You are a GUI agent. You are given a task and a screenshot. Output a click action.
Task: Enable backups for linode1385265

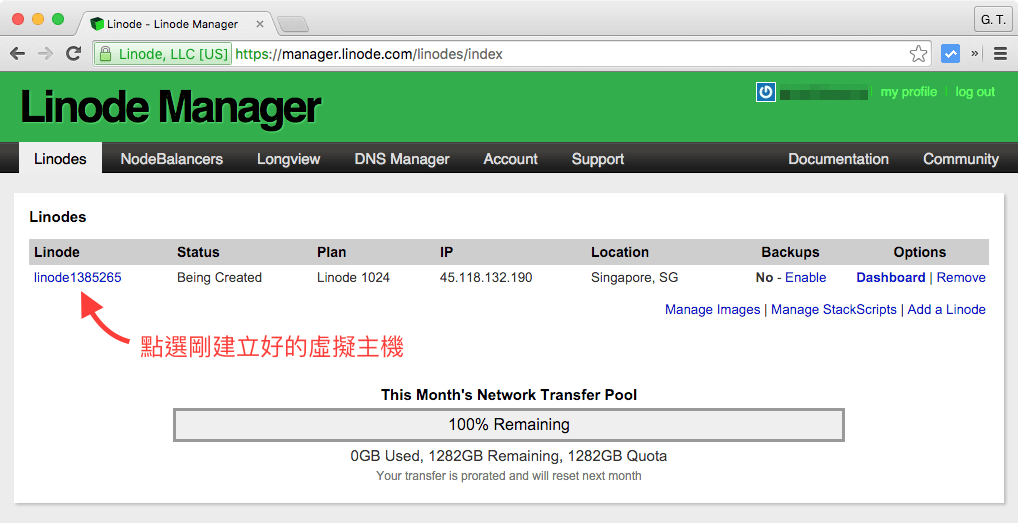point(805,278)
